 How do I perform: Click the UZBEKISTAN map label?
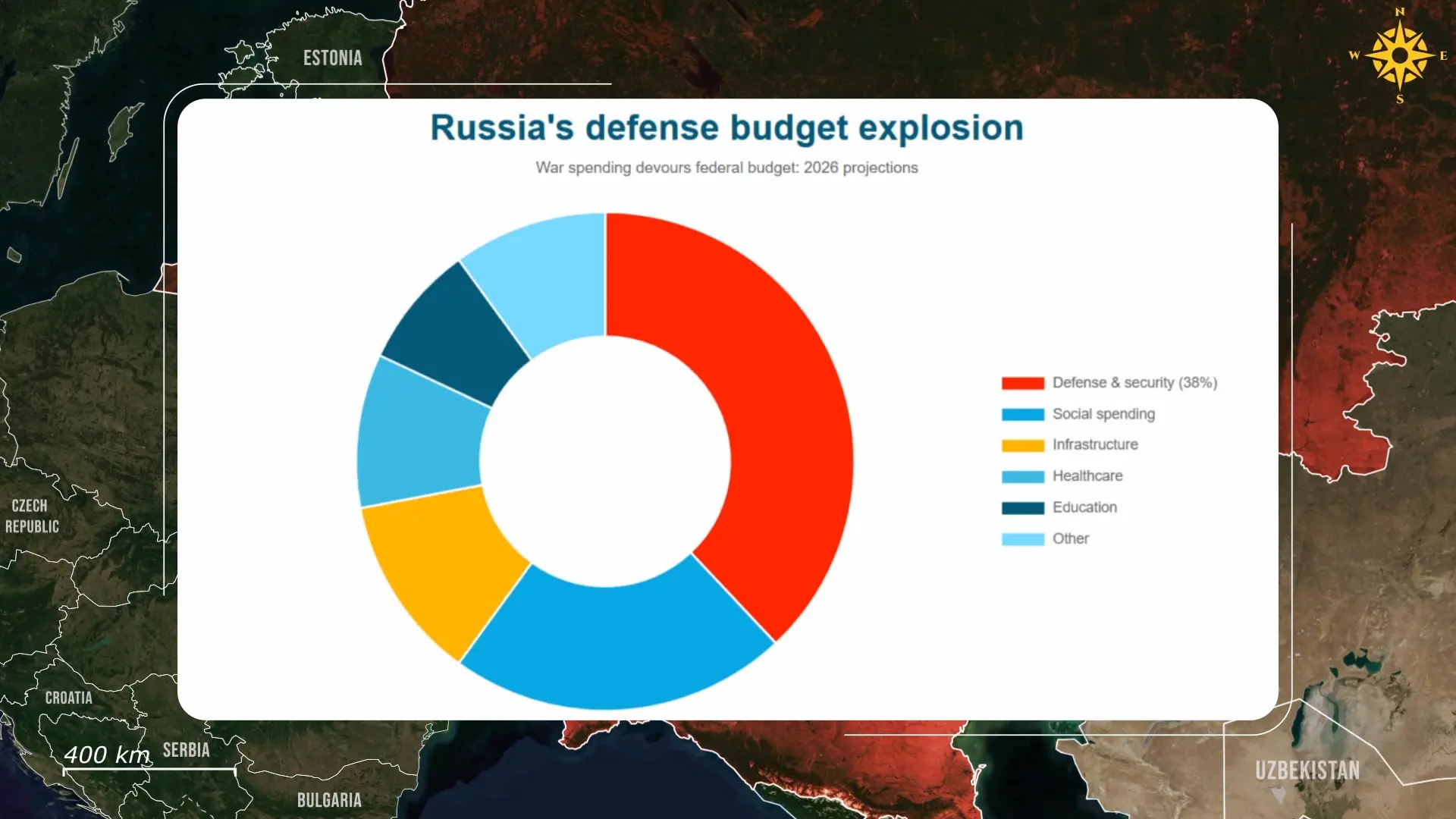click(1307, 770)
